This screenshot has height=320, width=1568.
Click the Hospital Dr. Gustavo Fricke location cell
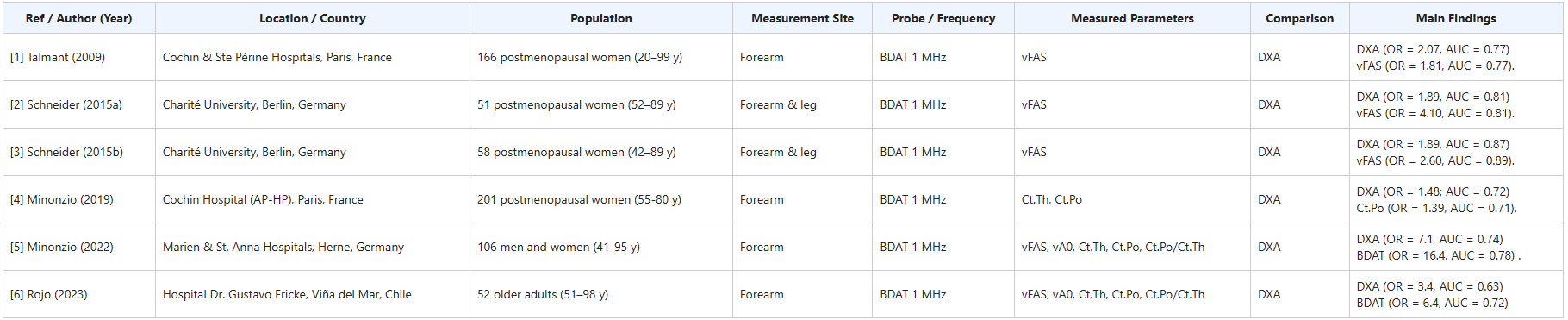coord(313,294)
